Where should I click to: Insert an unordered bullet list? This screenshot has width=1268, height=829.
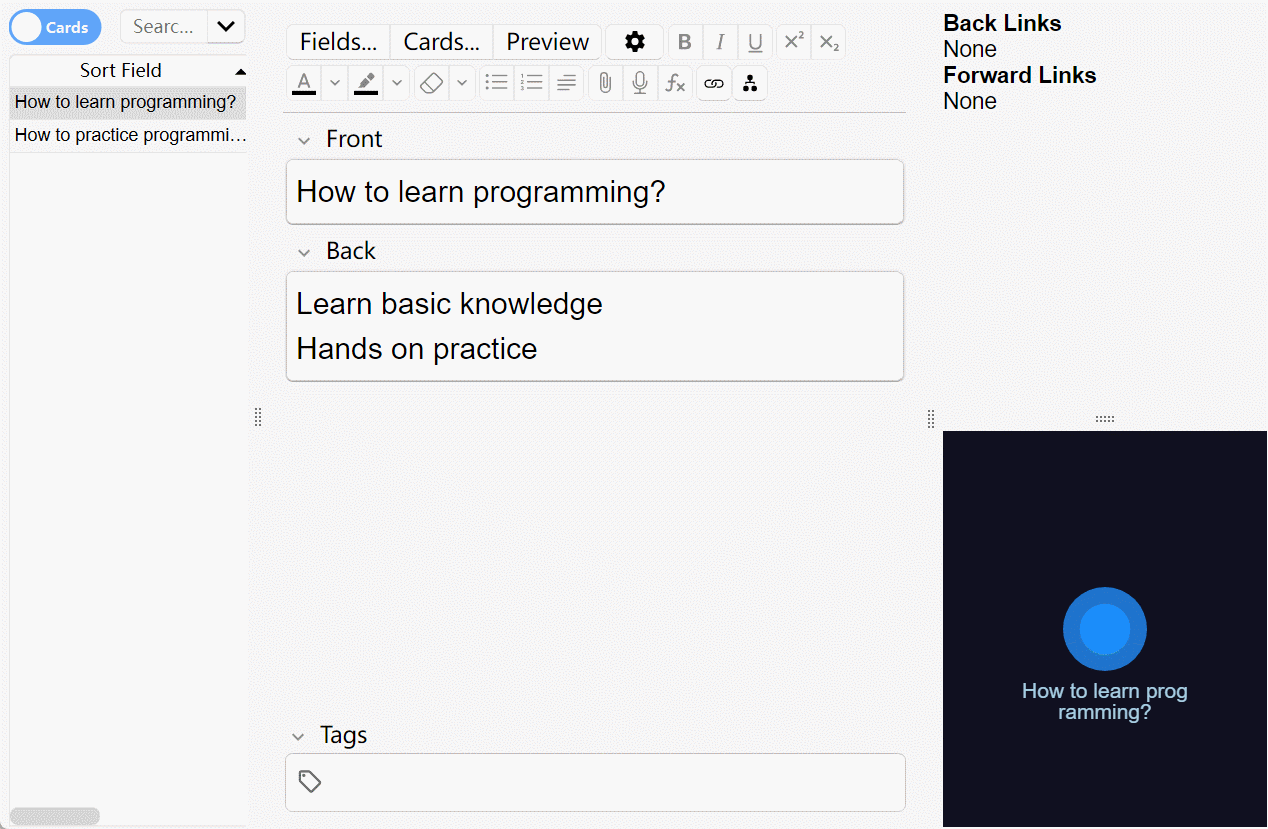point(496,83)
